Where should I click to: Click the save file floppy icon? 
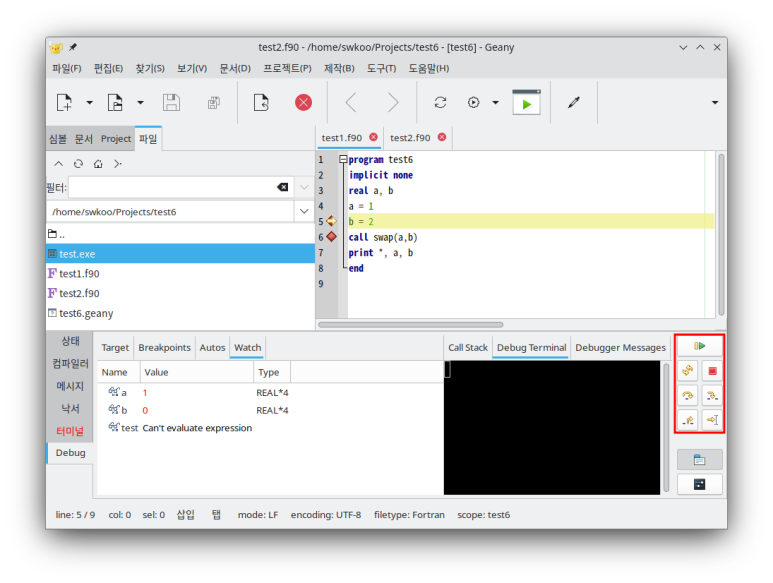point(171,103)
